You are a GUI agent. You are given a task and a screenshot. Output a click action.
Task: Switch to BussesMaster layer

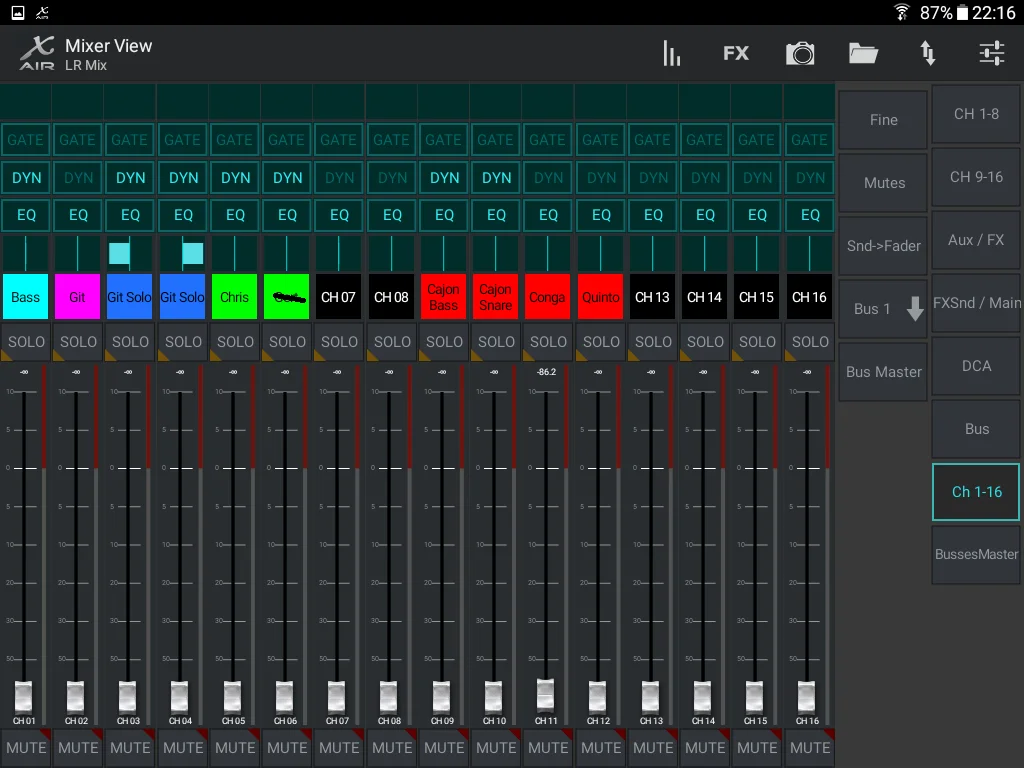coord(976,554)
